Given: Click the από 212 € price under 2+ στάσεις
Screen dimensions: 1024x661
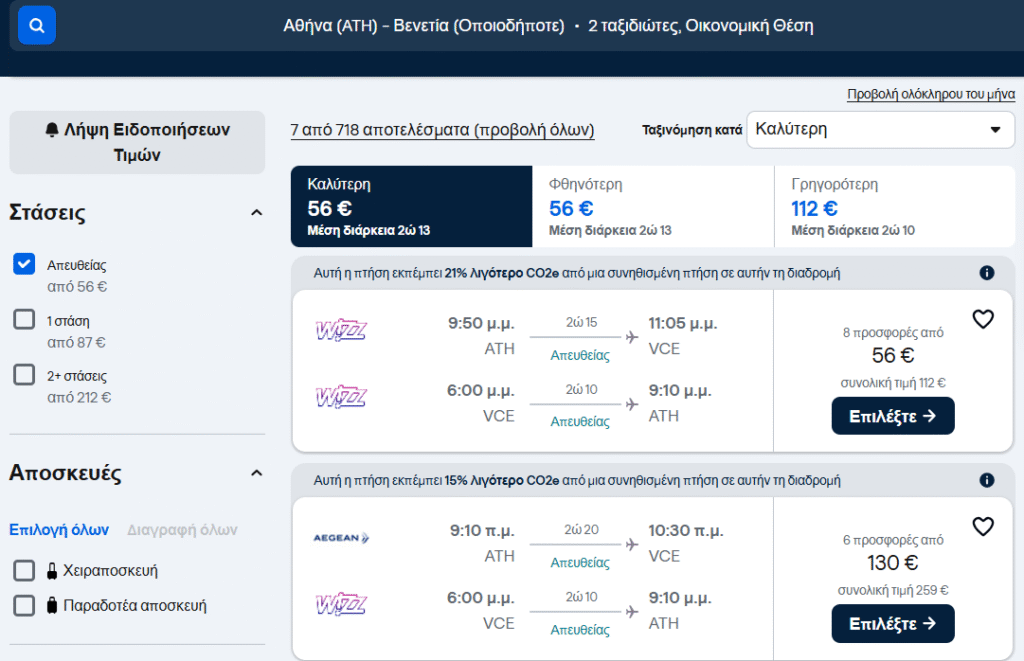Looking at the screenshot, I should 79,397.
